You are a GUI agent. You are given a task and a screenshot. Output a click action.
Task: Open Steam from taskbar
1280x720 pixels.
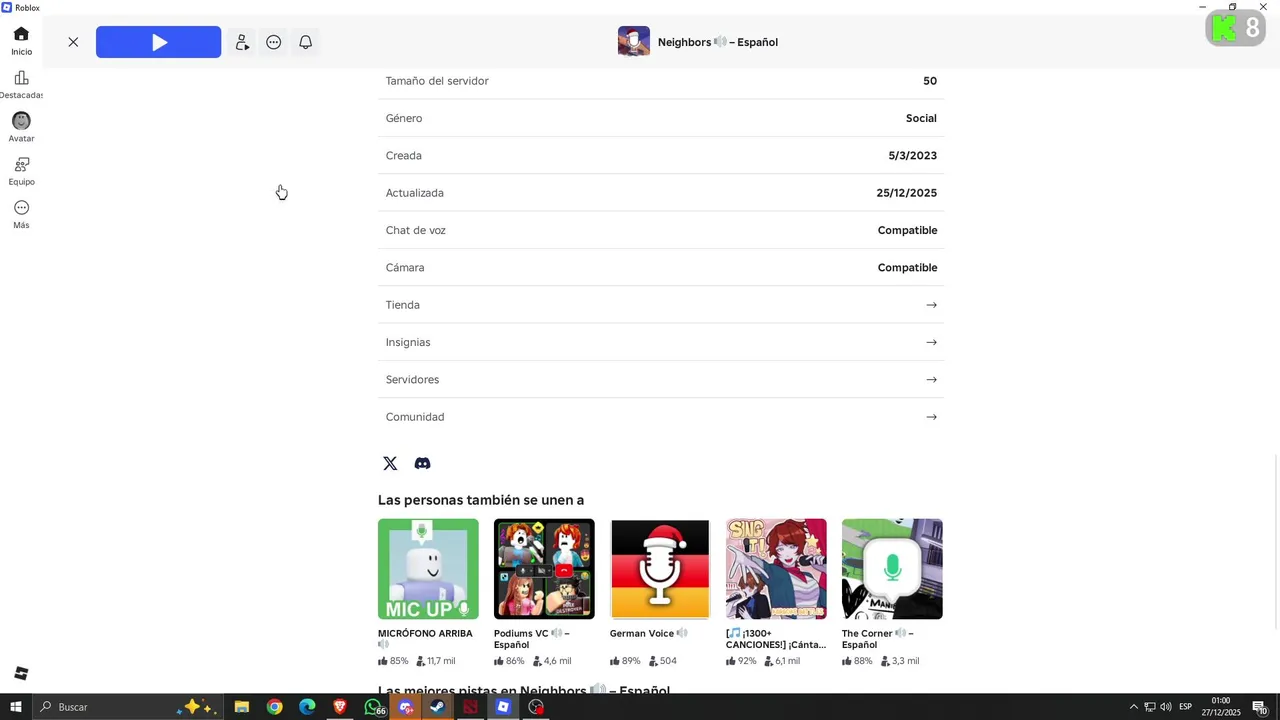pyautogui.click(x=438, y=707)
